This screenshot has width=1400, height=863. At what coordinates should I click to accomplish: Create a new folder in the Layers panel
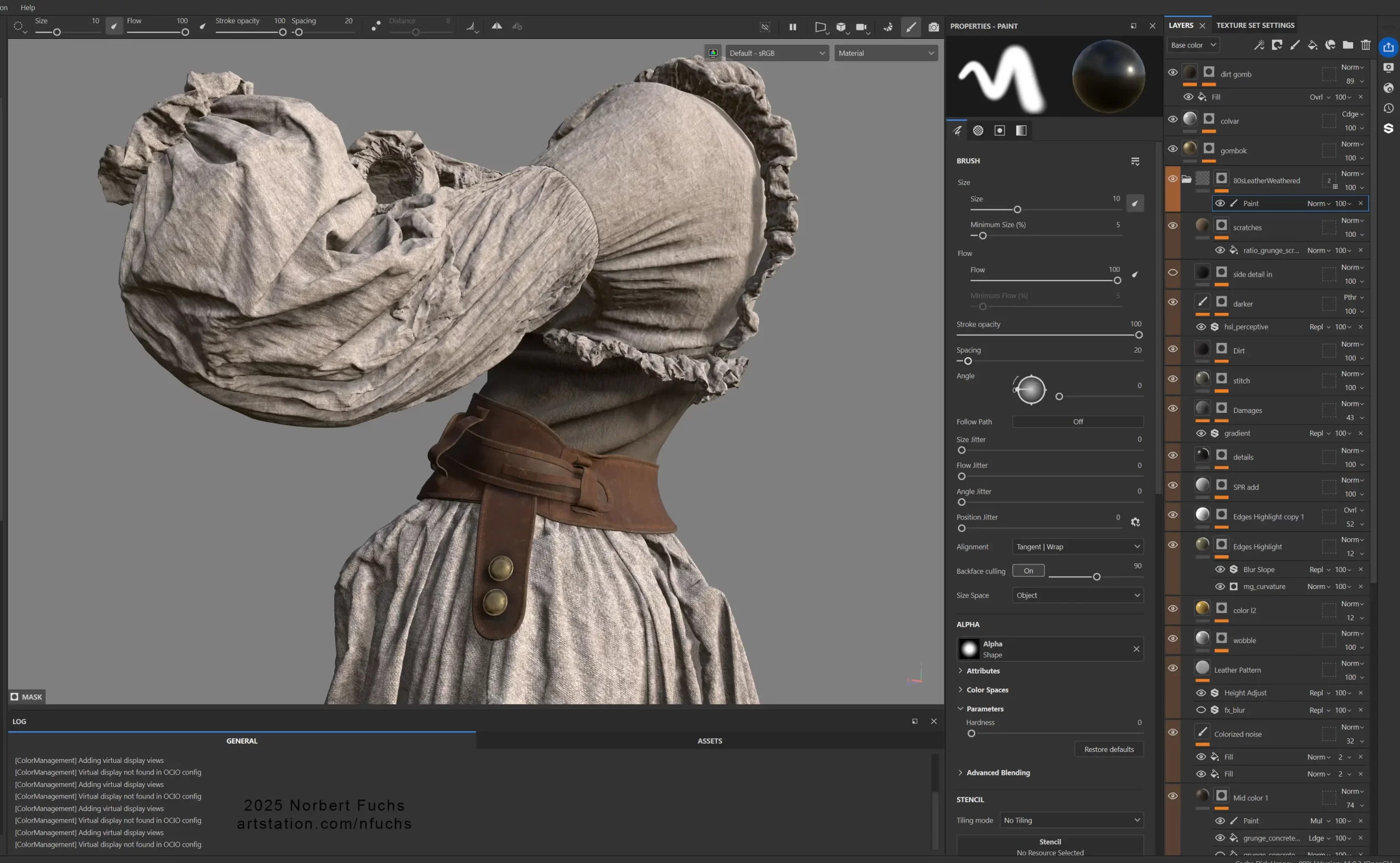click(x=1347, y=45)
